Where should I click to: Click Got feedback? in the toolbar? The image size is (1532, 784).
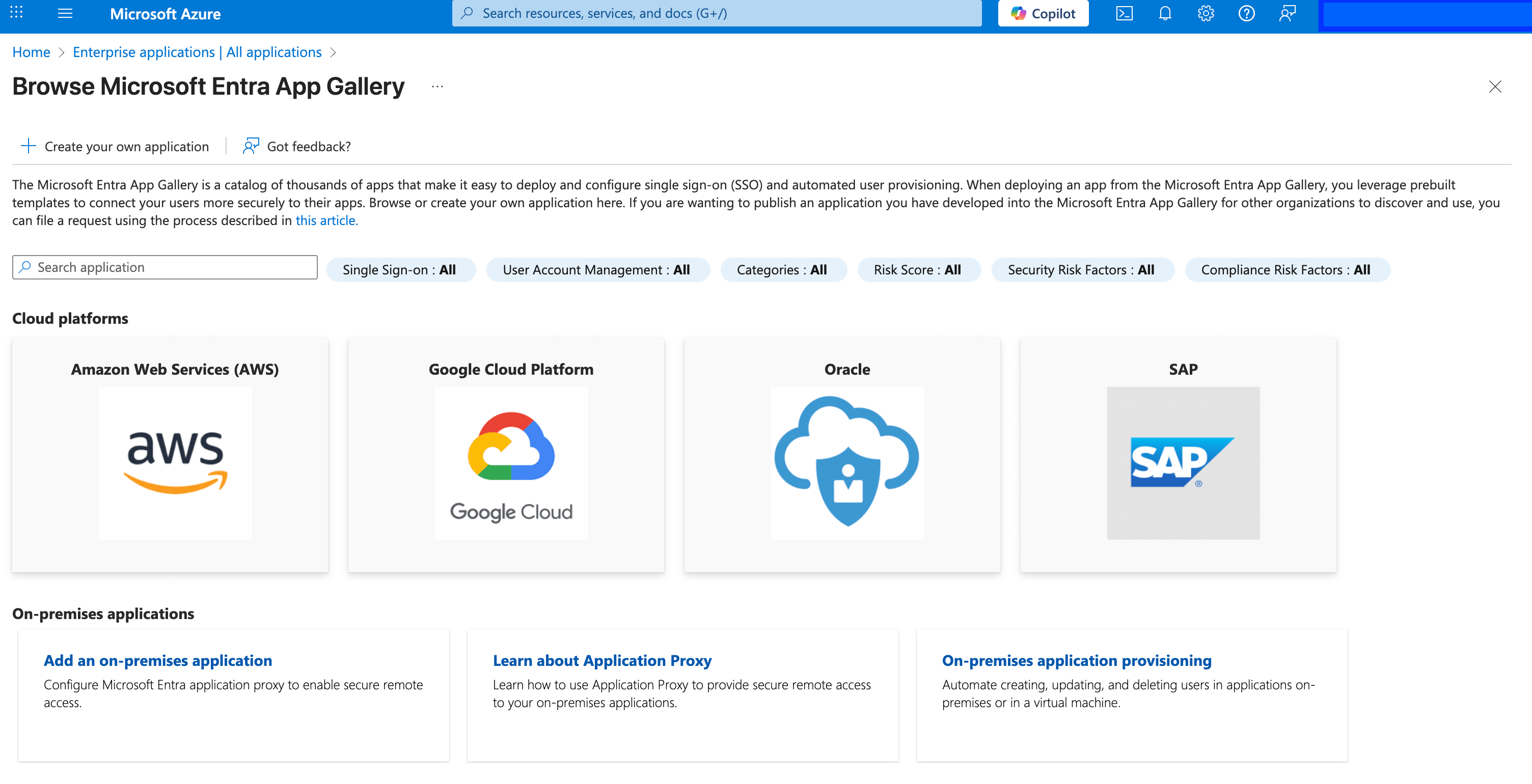pos(297,146)
